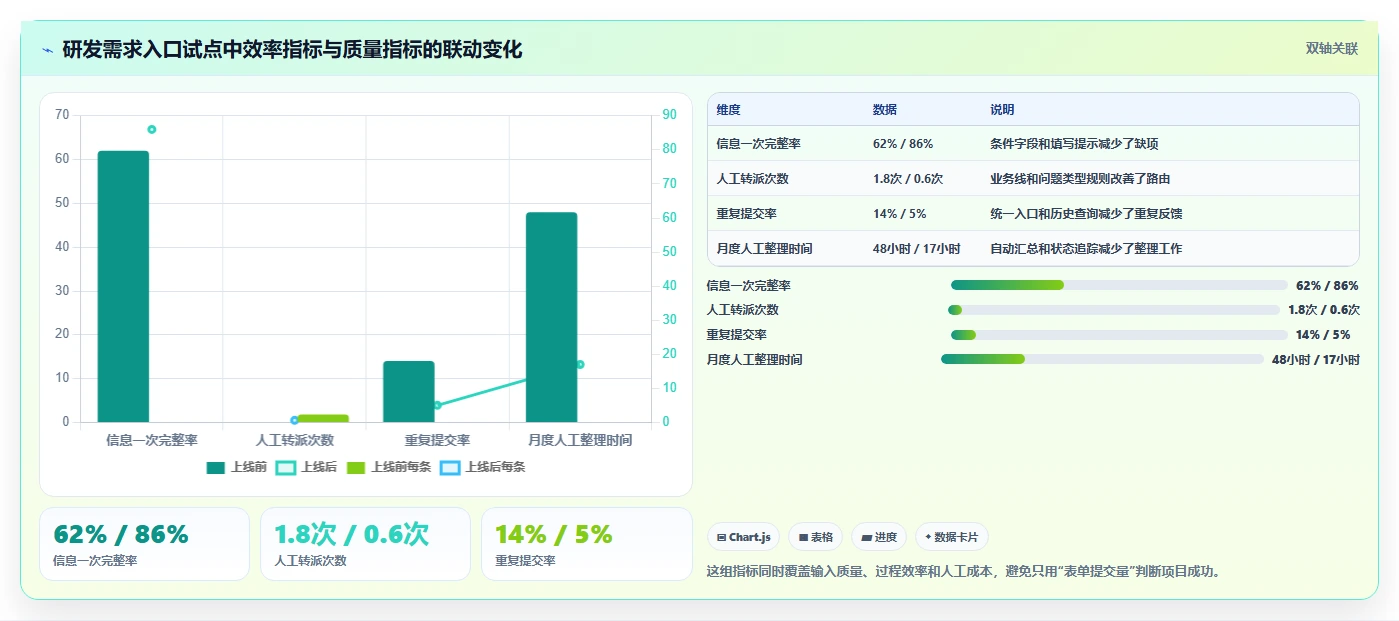1399x621 pixels.
Task: Click the 人工转派次数 chart x-axis label
Action: pos(295,440)
